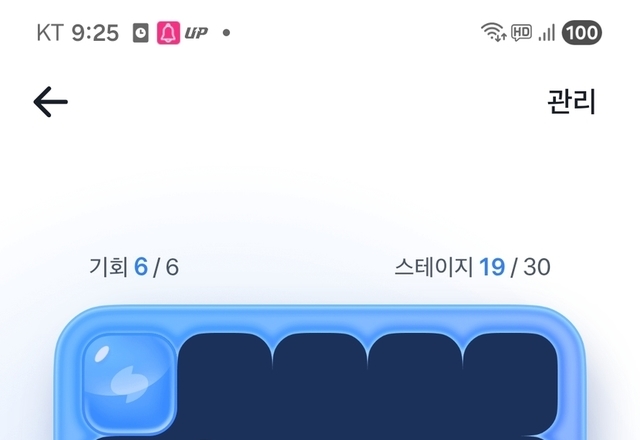Select the third-column dark slot in top row
This screenshot has width=640, height=440.
coord(320,383)
